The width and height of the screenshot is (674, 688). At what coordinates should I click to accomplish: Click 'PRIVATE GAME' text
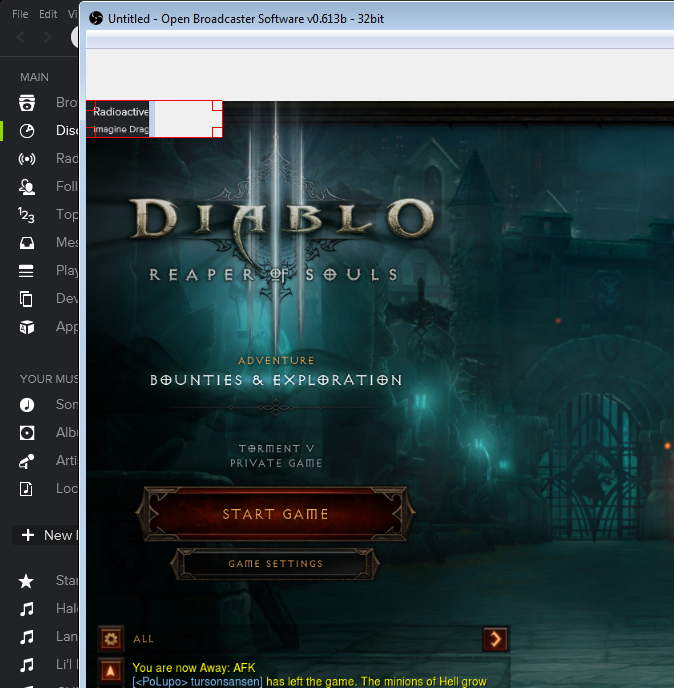(276, 463)
